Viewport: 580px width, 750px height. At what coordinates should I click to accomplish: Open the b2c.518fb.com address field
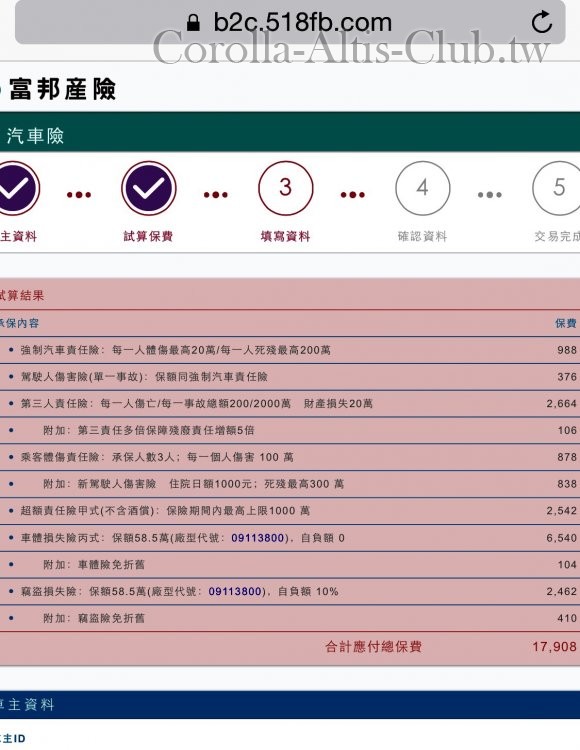pyautogui.click(x=290, y=22)
